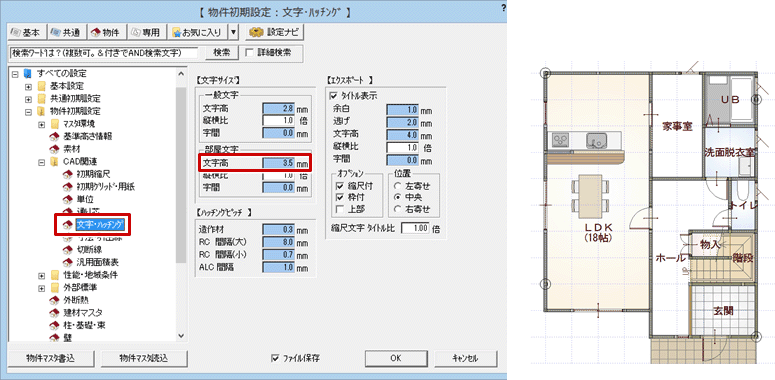Open the お気に入り dropdown arrow

[233, 33]
